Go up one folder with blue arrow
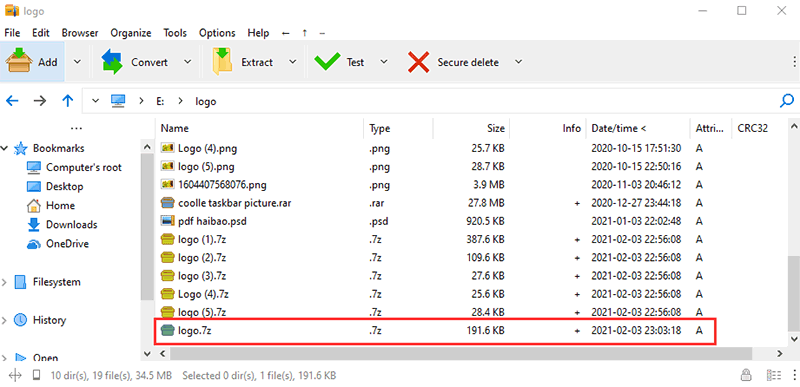This screenshot has width=800, height=387. tap(67, 100)
